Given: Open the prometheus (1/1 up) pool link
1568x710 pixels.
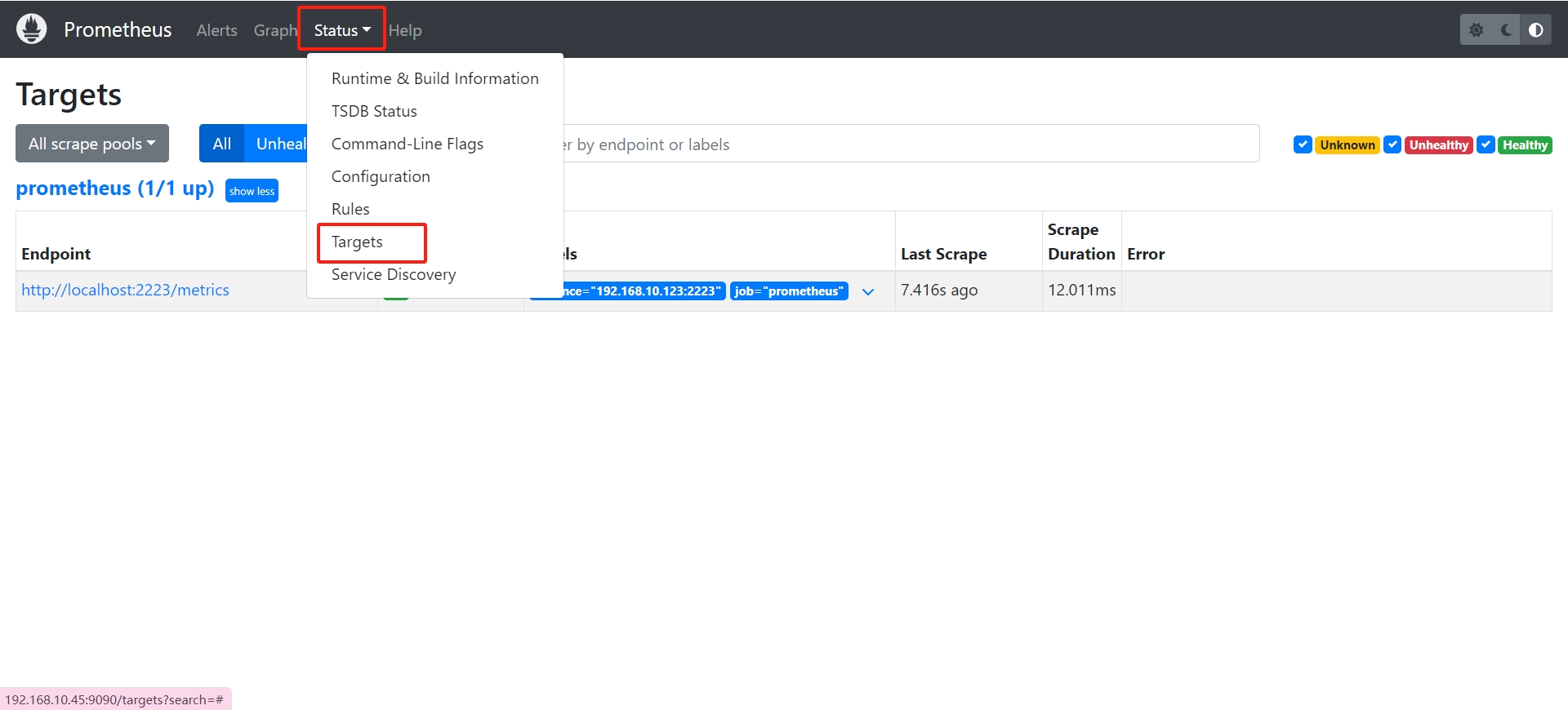Looking at the screenshot, I should 115,189.
